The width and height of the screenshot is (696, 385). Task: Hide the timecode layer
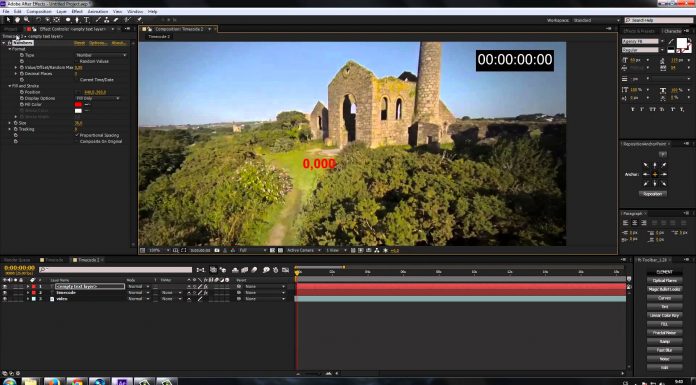[x=4, y=293]
